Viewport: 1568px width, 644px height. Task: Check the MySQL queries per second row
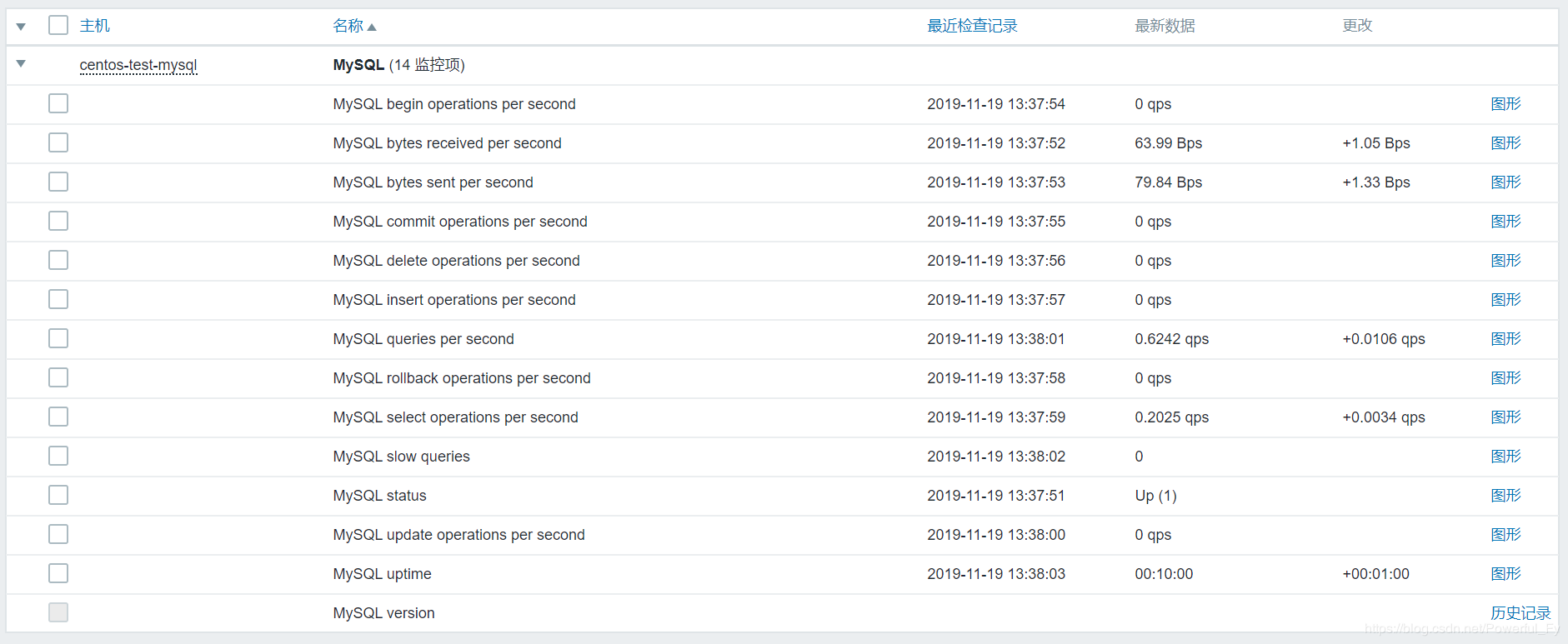58,338
